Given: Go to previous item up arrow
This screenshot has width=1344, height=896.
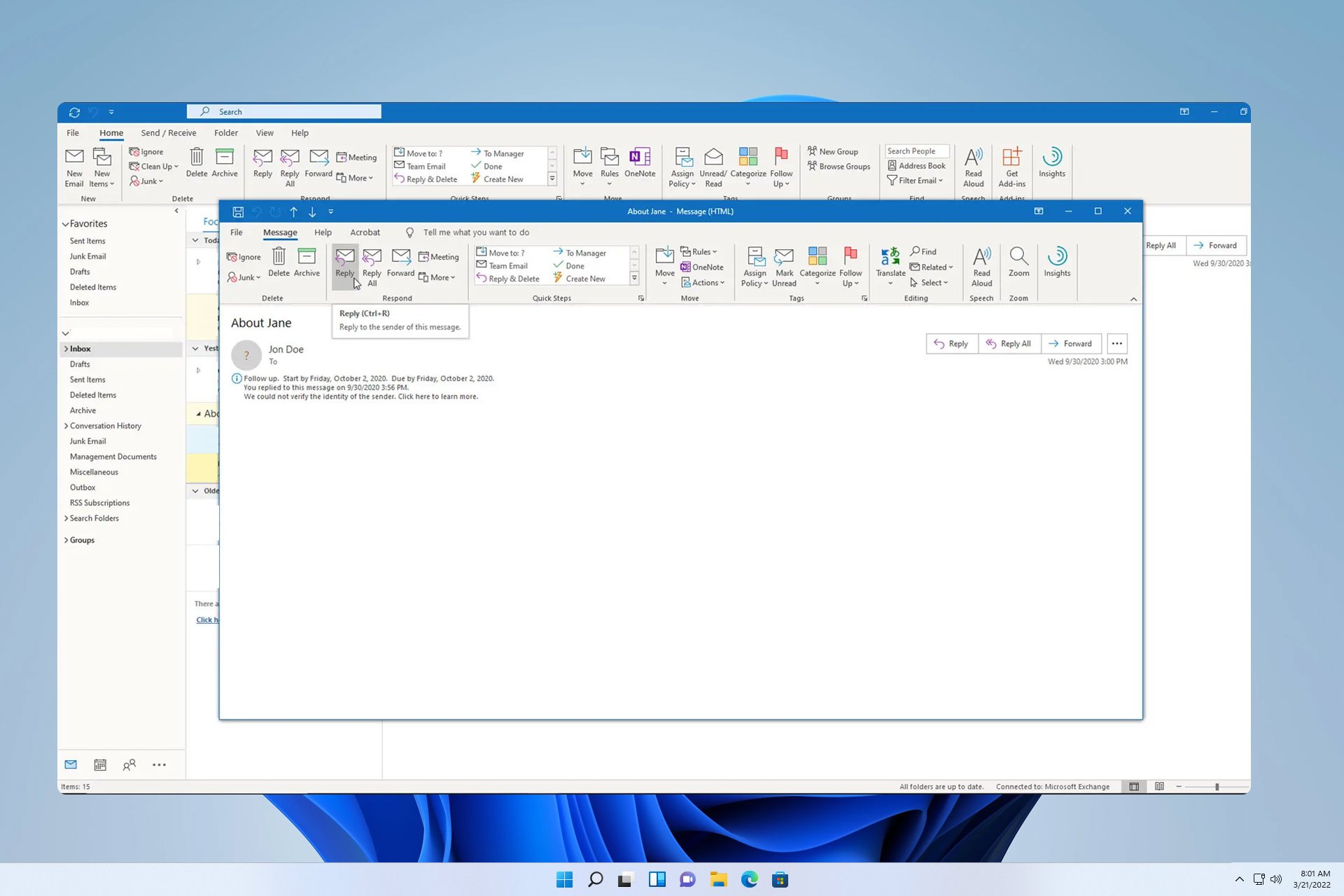Looking at the screenshot, I should 294,211.
